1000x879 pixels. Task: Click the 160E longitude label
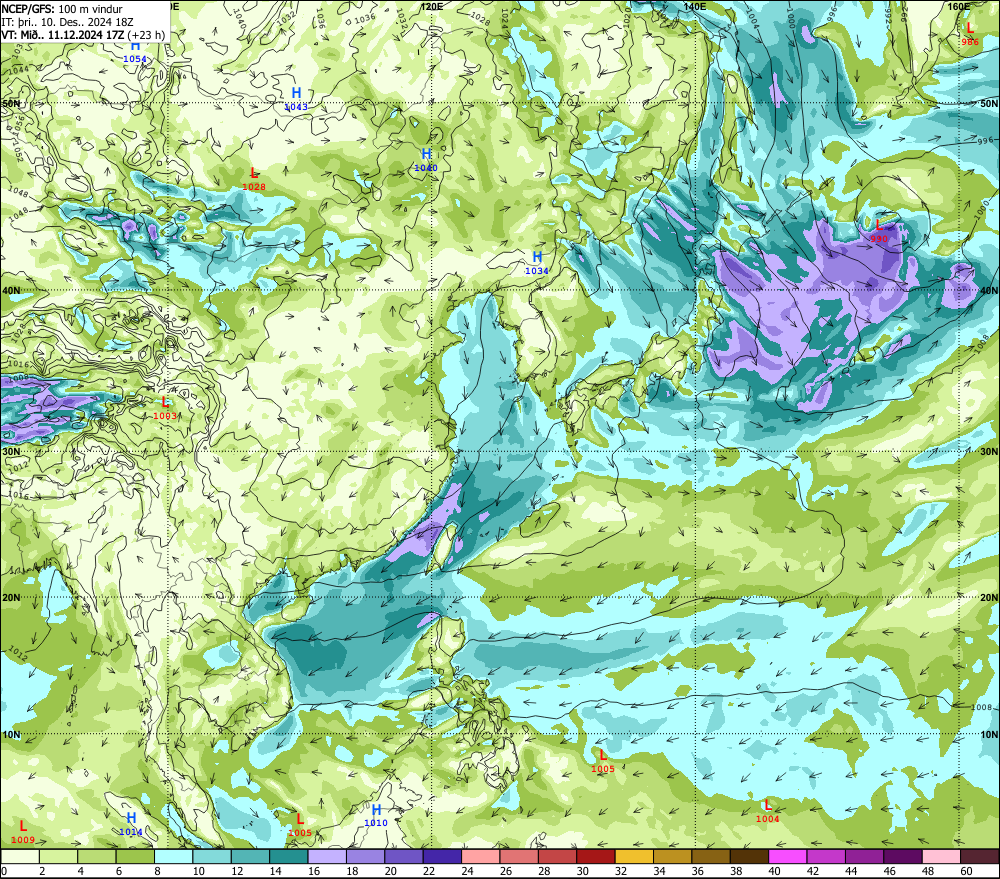click(x=959, y=6)
